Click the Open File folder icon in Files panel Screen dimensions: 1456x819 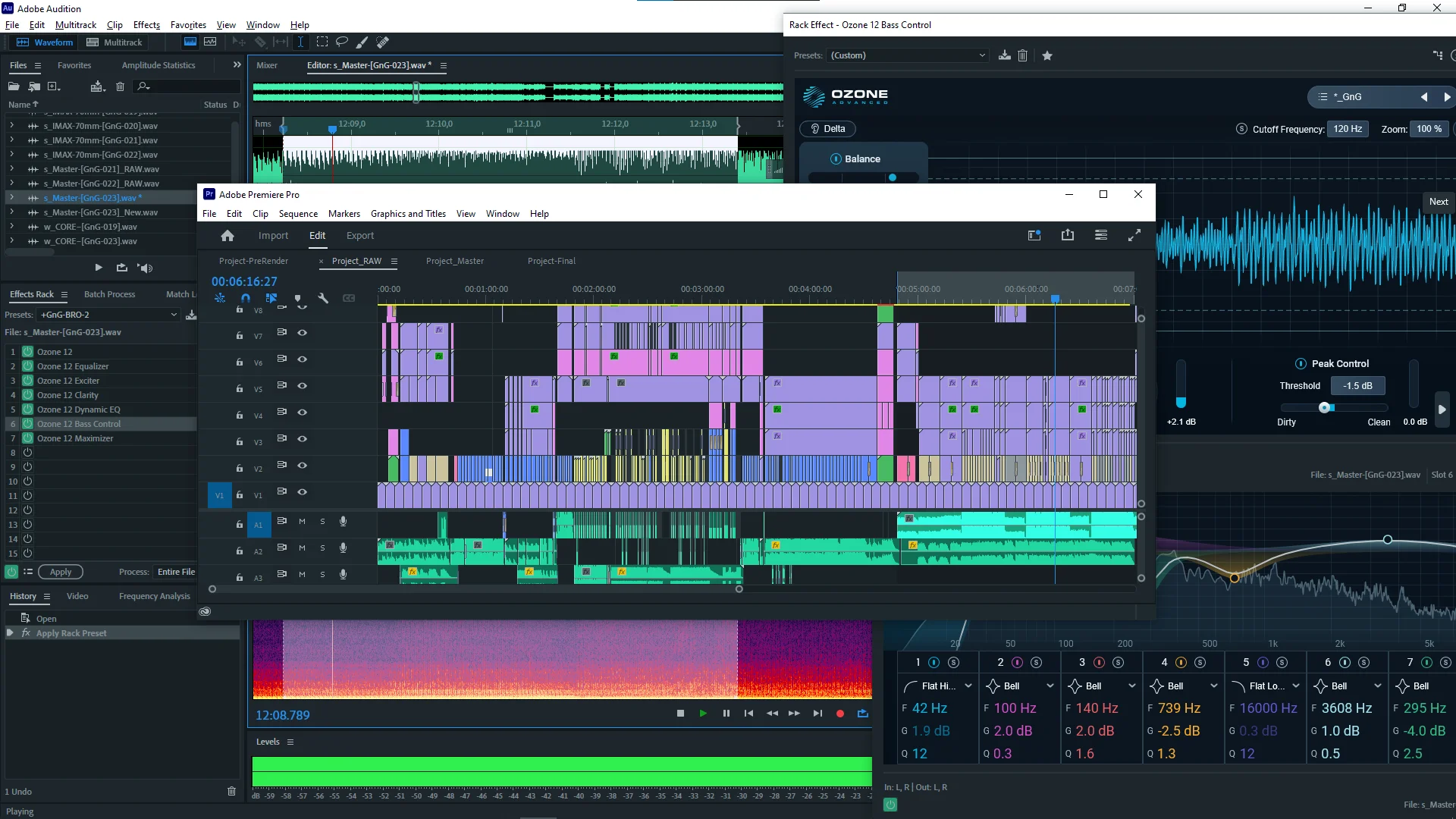[x=14, y=86]
